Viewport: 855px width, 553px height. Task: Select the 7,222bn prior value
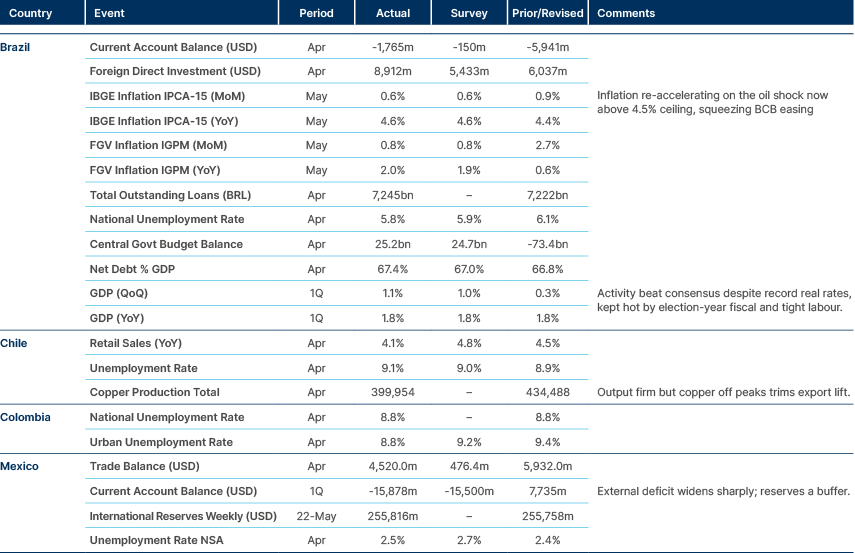(x=547, y=195)
